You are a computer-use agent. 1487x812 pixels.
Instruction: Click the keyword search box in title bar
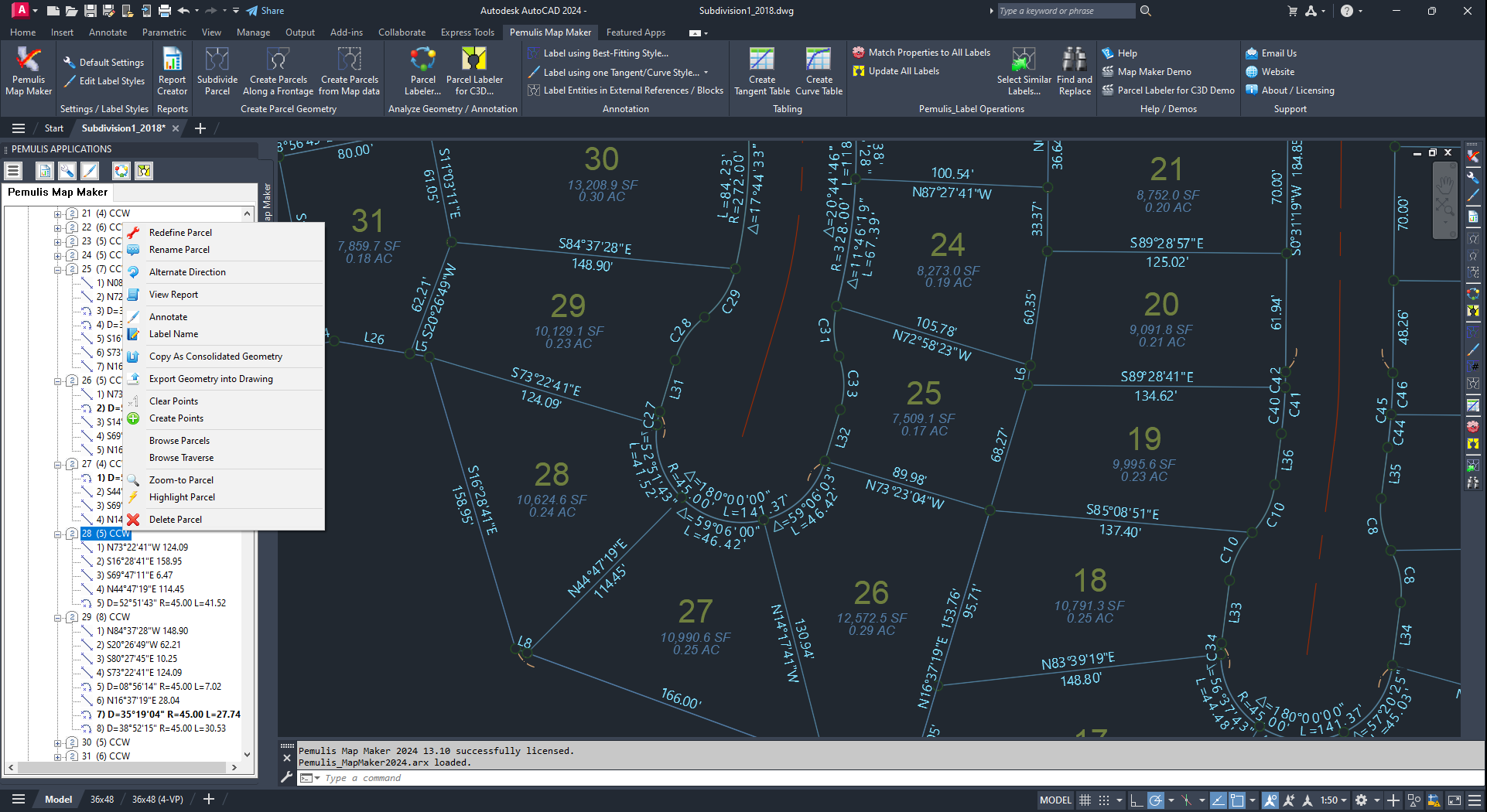pyautogui.click(x=1065, y=11)
